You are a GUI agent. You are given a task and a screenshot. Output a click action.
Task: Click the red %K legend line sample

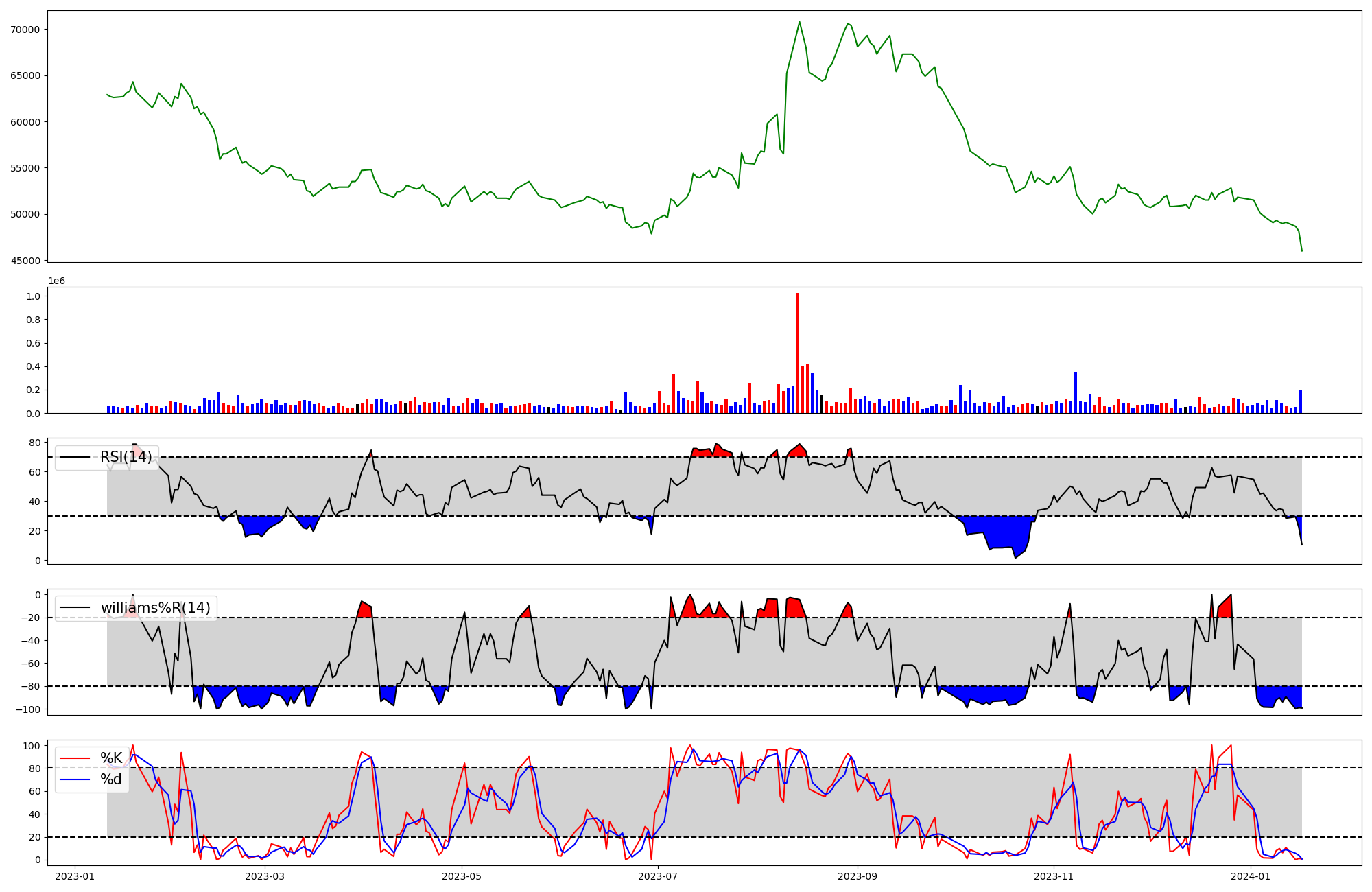click(75, 758)
